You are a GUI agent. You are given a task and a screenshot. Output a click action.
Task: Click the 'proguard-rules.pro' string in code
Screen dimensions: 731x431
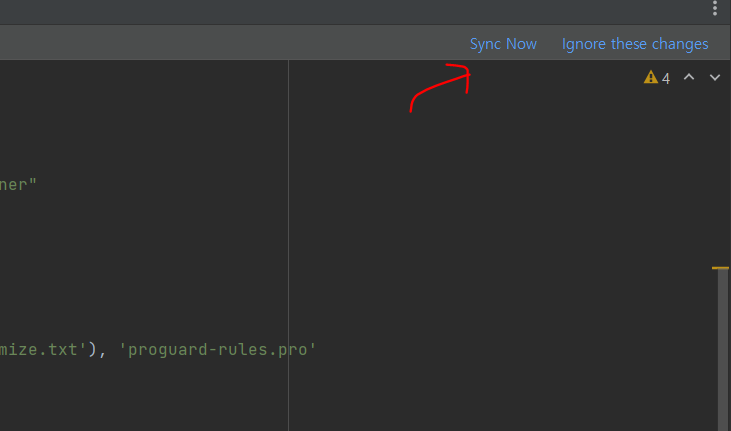tap(218, 350)
